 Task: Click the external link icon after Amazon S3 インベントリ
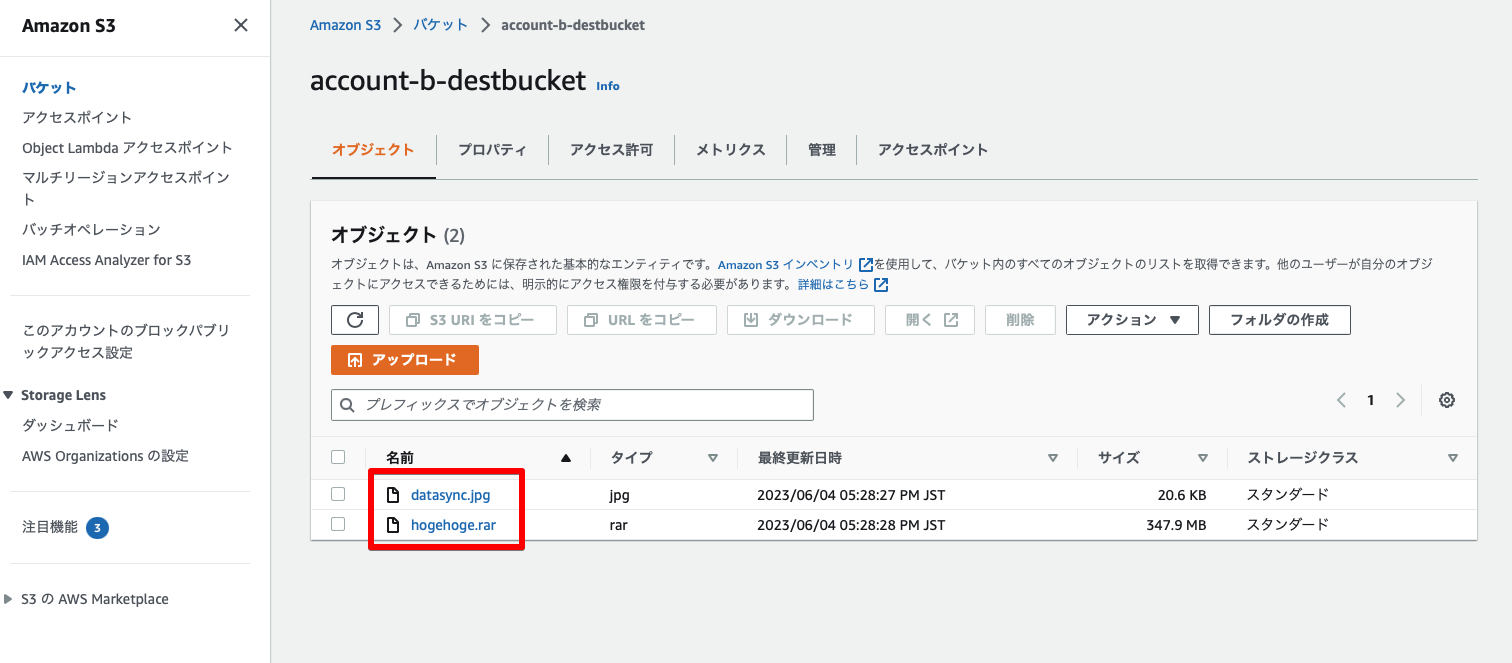point(866,265)
